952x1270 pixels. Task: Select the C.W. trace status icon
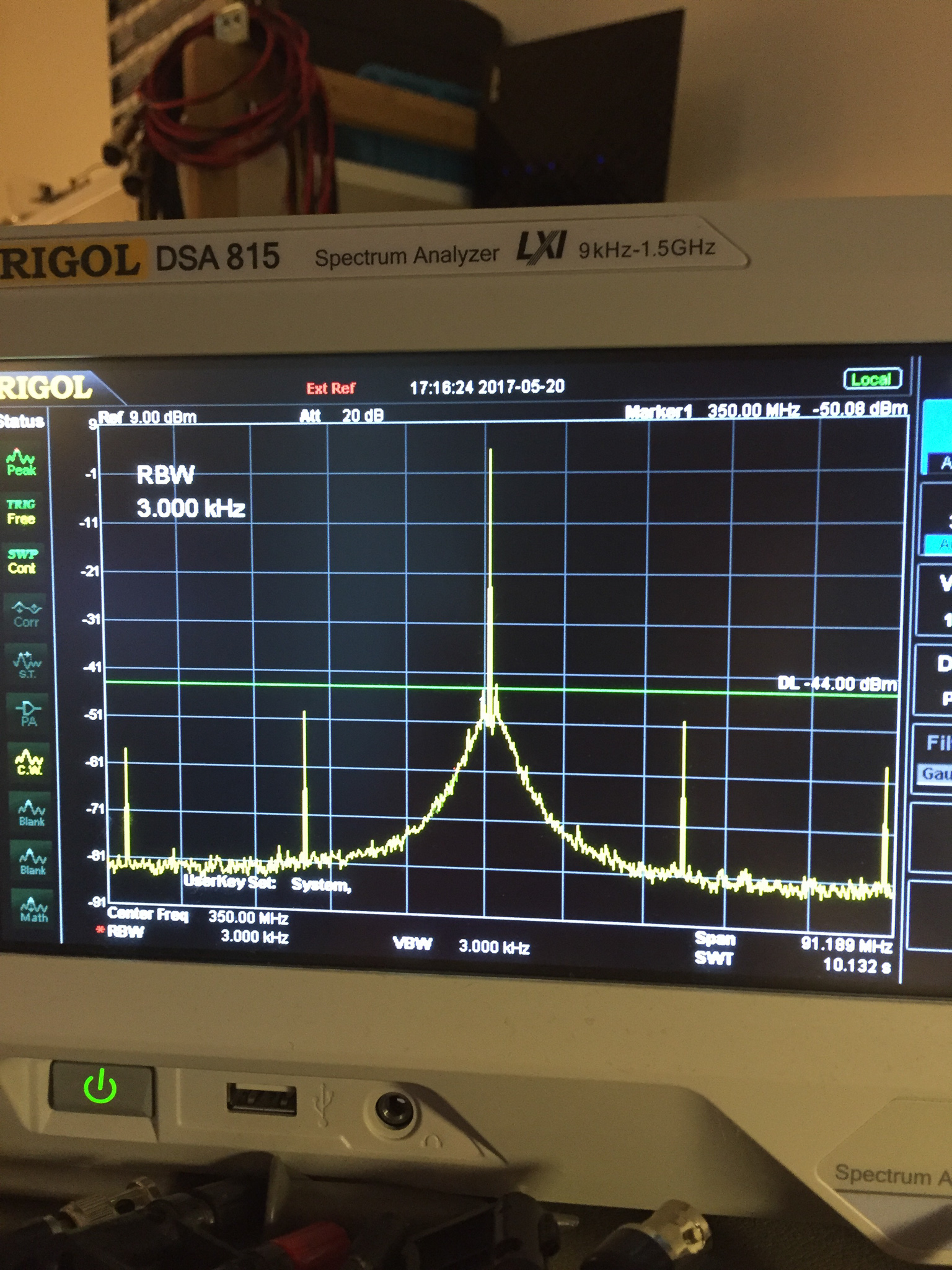(30, 762)
